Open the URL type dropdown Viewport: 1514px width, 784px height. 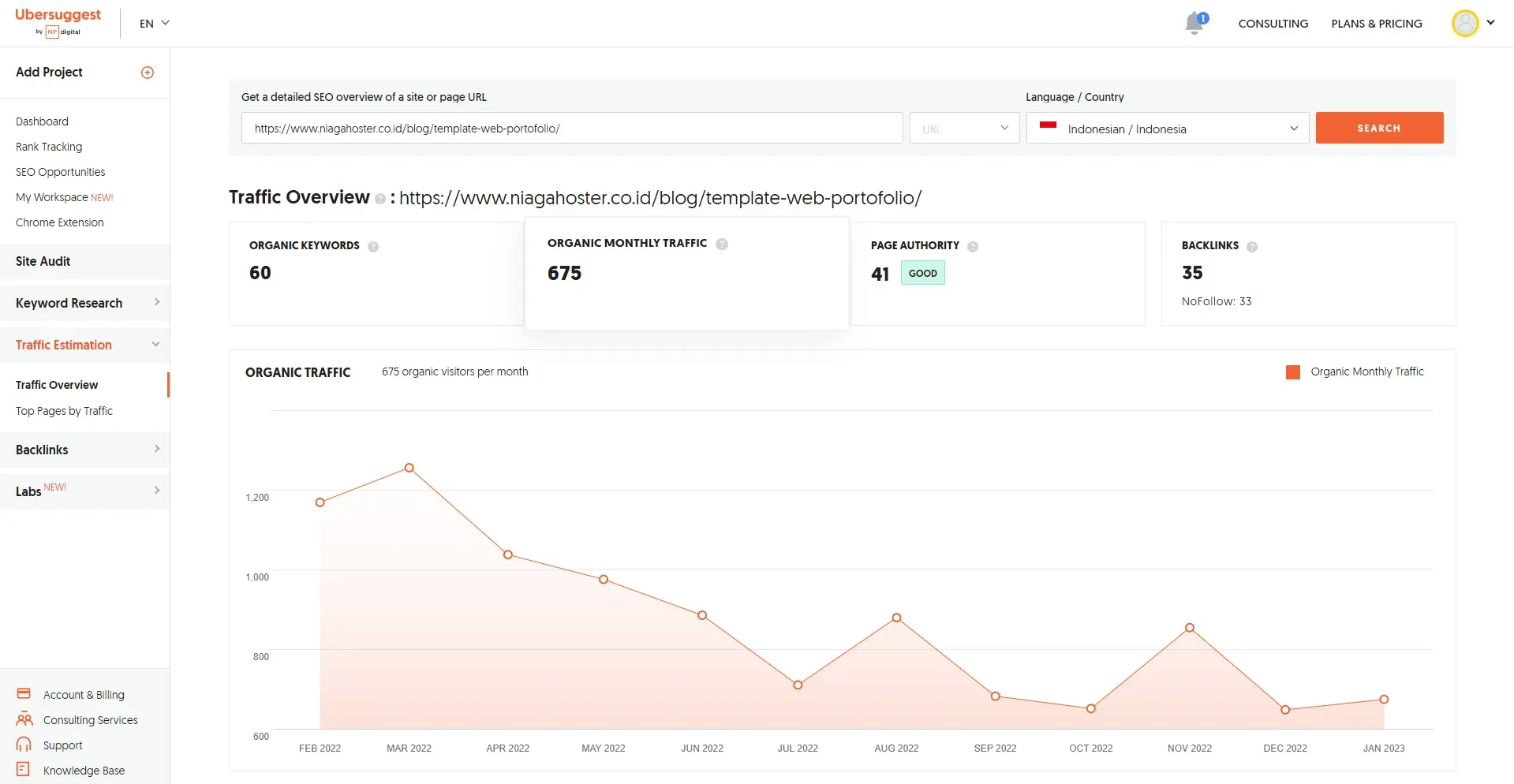(x=964, y=129)
